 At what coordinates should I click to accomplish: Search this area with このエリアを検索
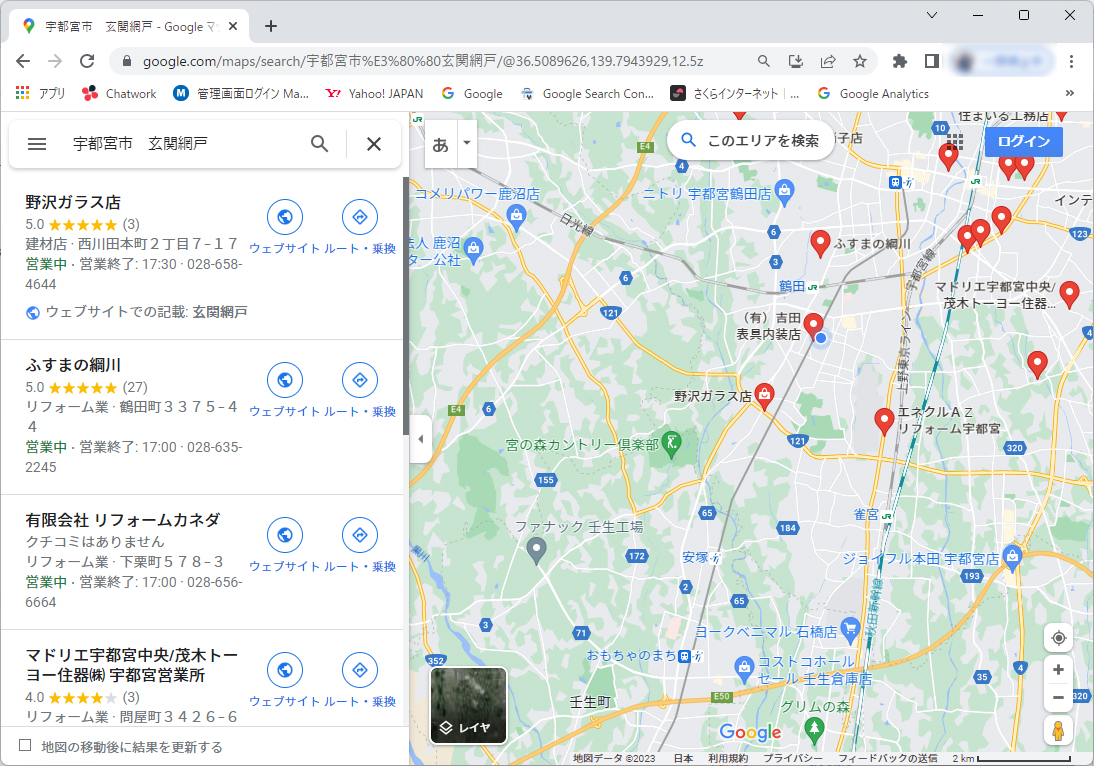click(750, 141)
